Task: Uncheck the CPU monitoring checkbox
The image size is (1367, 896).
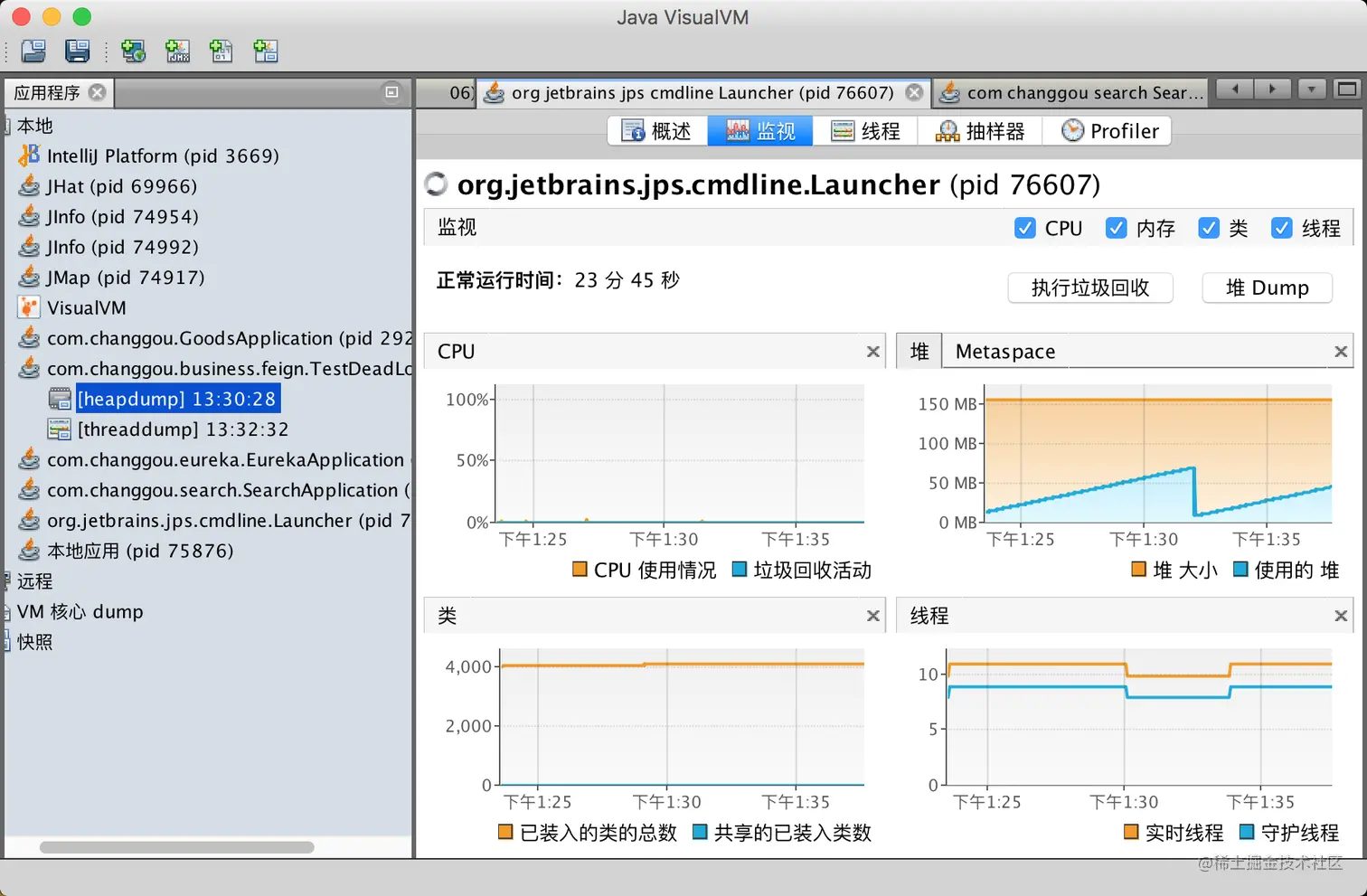Action: pyautogui.click(x=1024, y=228)
